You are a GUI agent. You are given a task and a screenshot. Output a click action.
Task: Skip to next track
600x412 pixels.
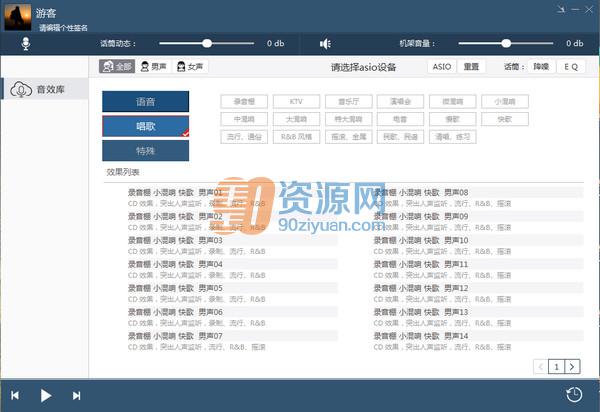tap(77, 395)
